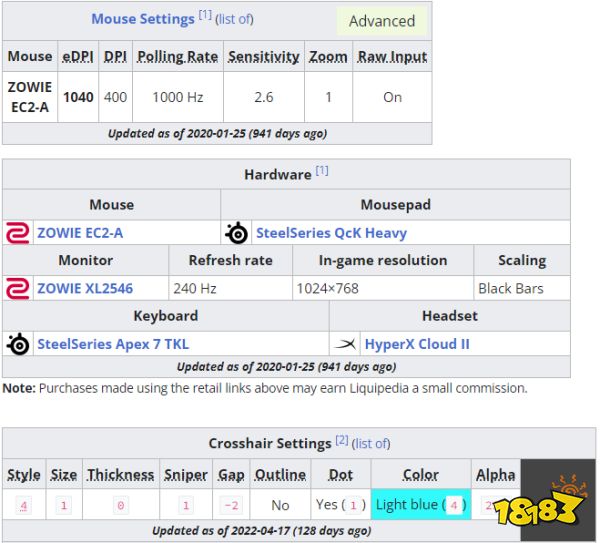The image size is (600, 543).
Task: Open the Mouse Settings link
Action: pyautogui.click(x=143, y=19)
